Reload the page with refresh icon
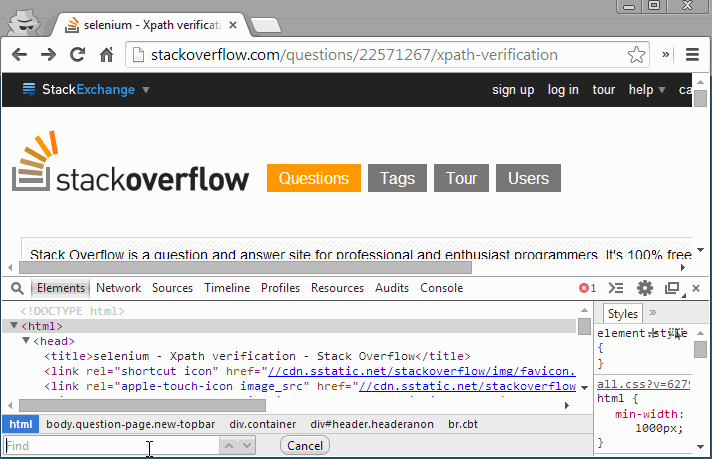Screen dimensions: 712x459 point(78,55)
